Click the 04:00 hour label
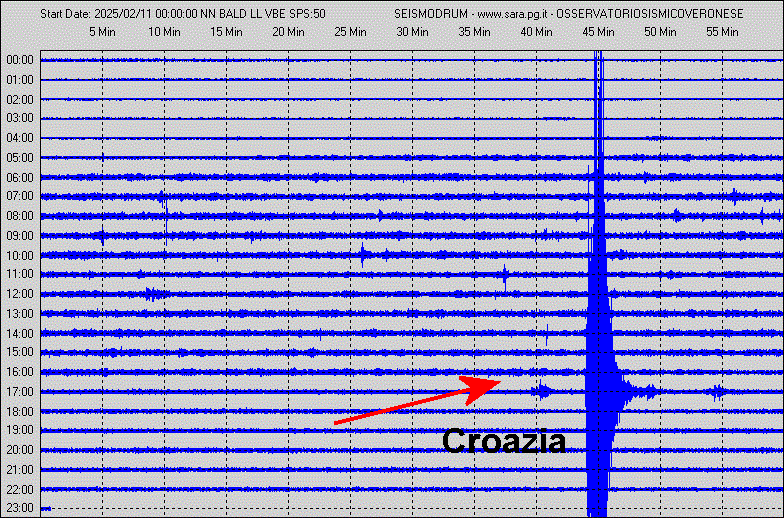The image size is (784, 518). coord(20,138)
